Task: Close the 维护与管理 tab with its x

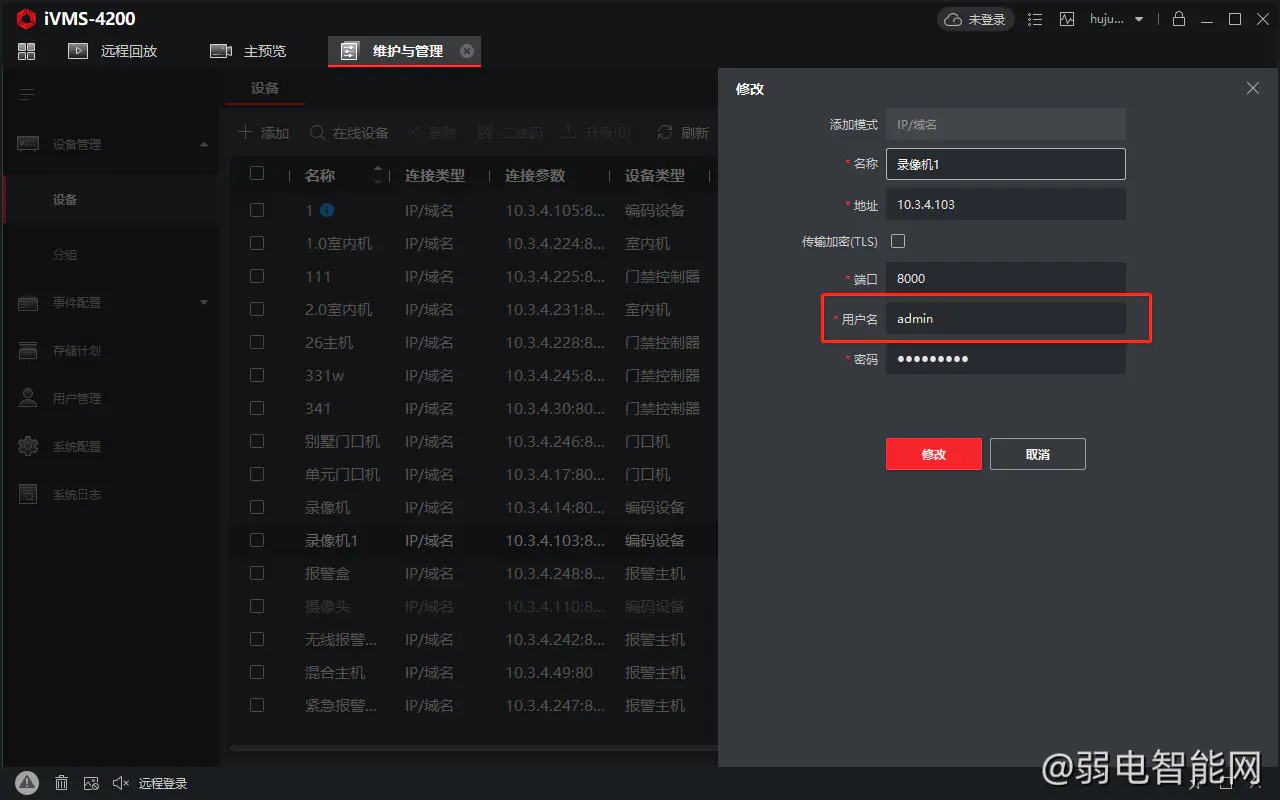Action: (467, 51)
